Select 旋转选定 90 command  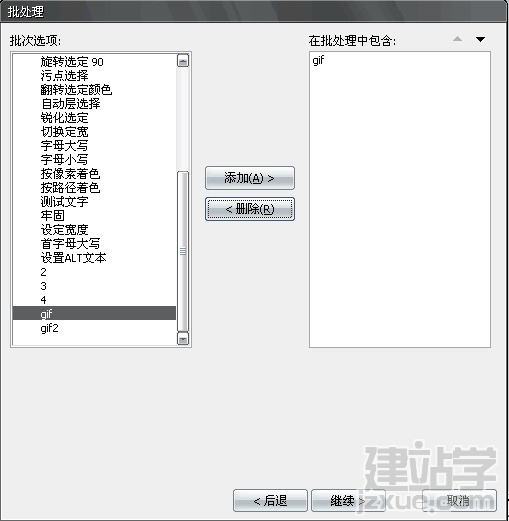pos(72,62)
